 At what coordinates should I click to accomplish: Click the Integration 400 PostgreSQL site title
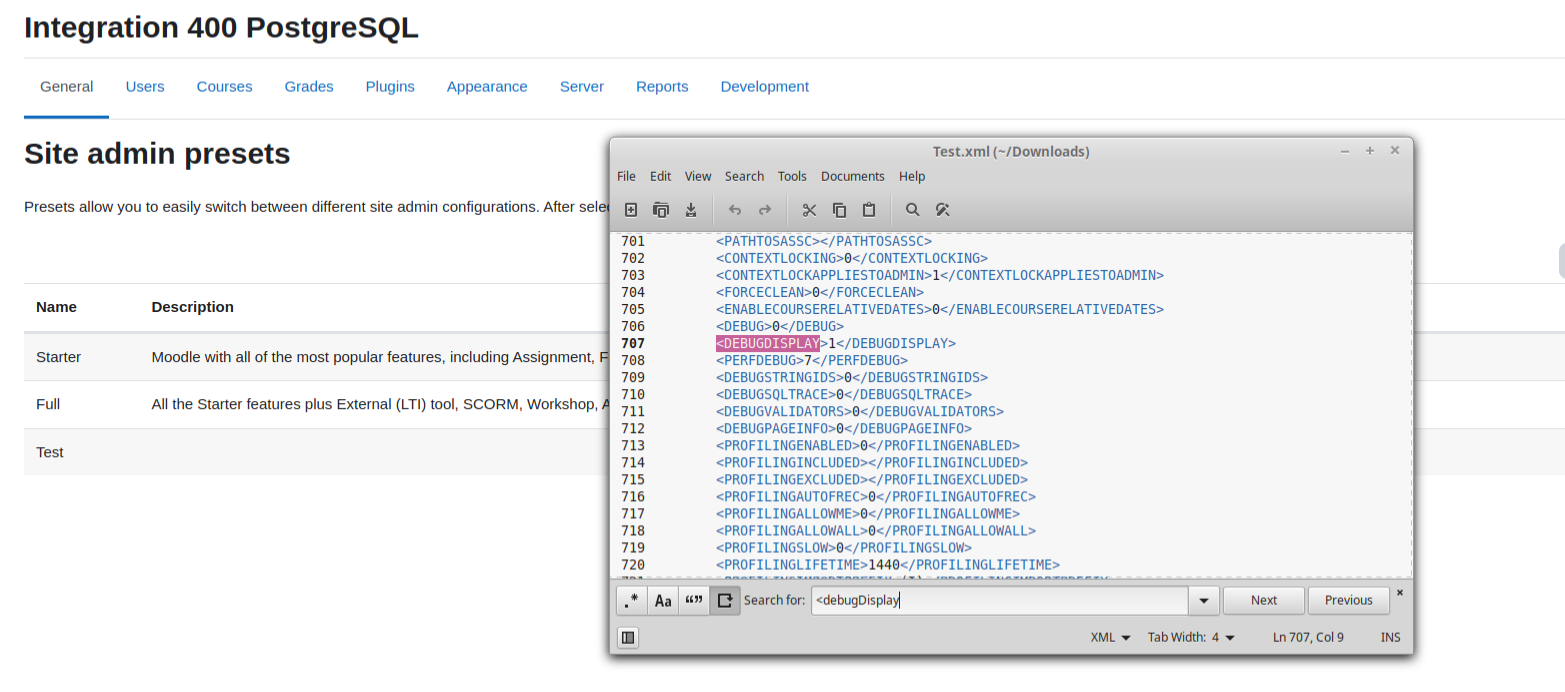point(221,28)
